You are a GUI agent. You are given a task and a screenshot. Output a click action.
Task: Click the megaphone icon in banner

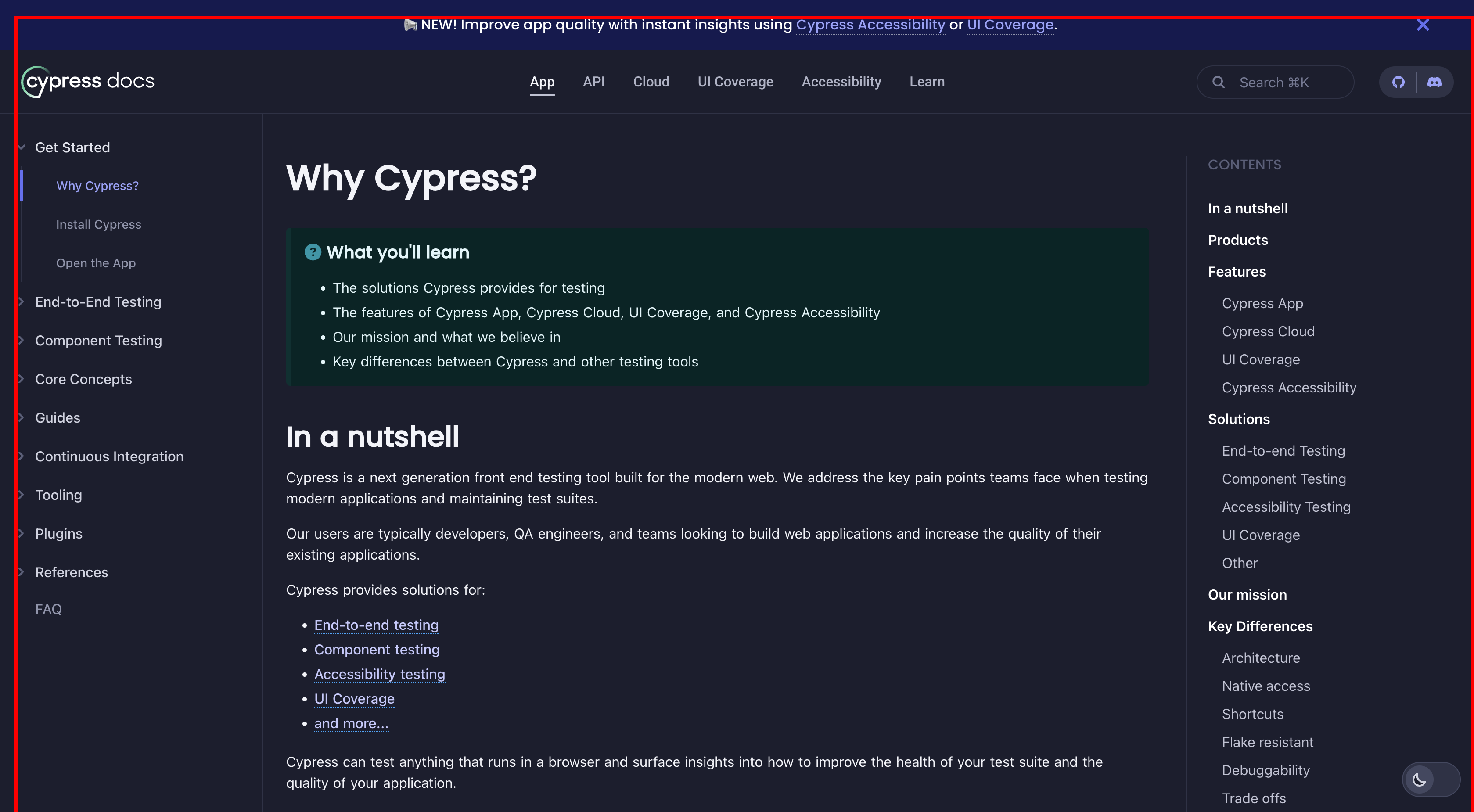(x=410, y=25)
